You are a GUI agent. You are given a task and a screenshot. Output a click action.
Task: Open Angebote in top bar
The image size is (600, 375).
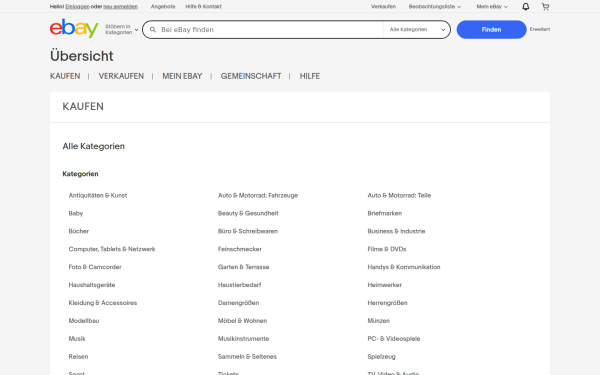(163, 7)
